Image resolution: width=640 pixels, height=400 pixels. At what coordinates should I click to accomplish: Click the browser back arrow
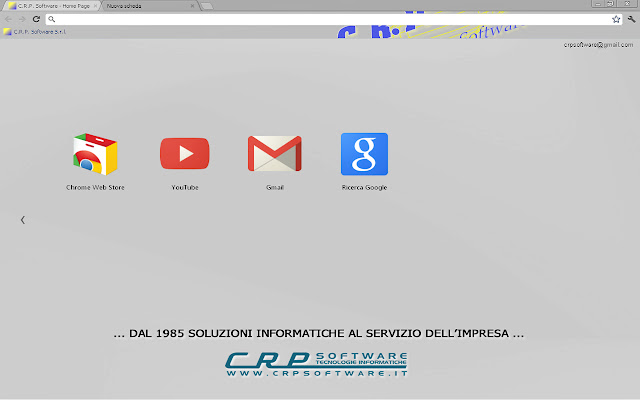coord(8,19)
